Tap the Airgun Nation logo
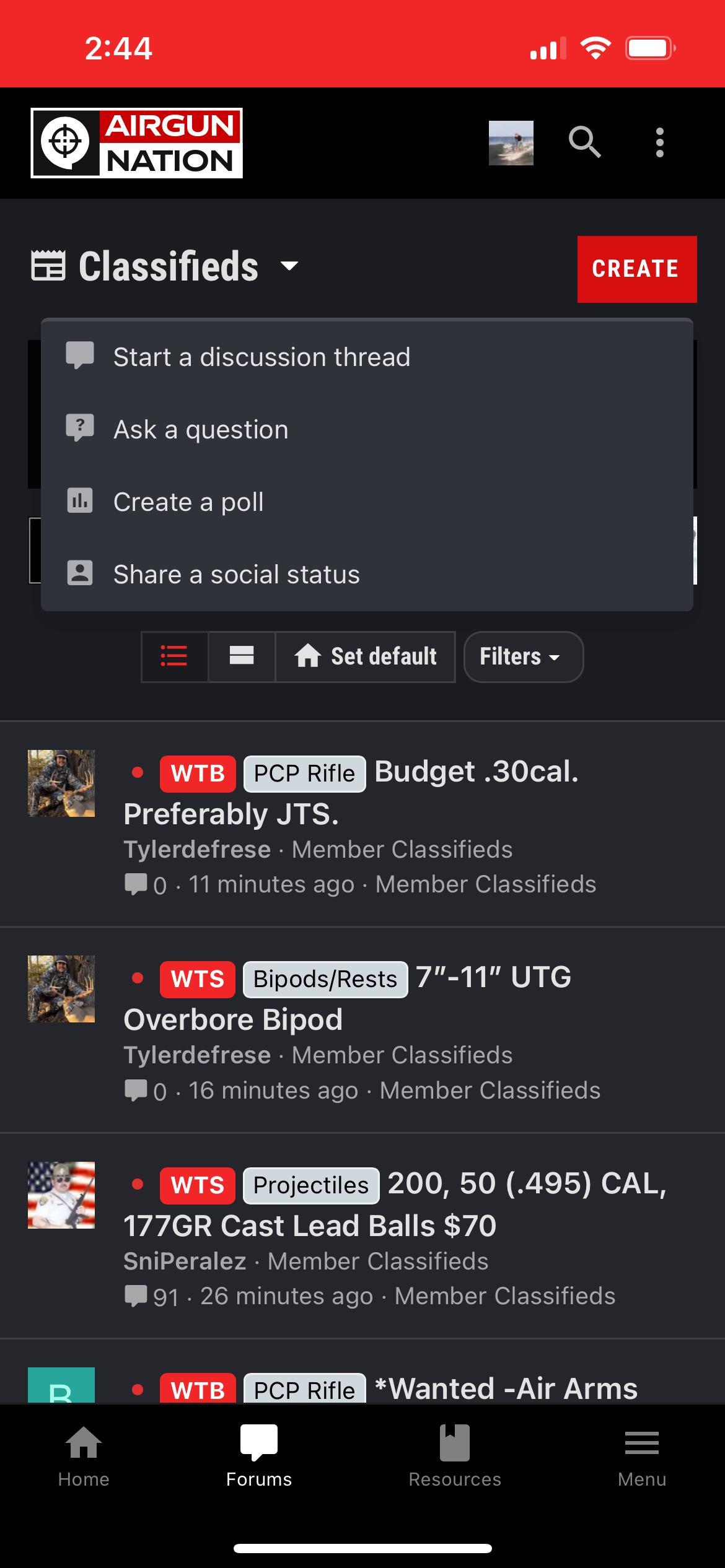The height and width of the screenshot is (1568, 725). tap(136, 143)
